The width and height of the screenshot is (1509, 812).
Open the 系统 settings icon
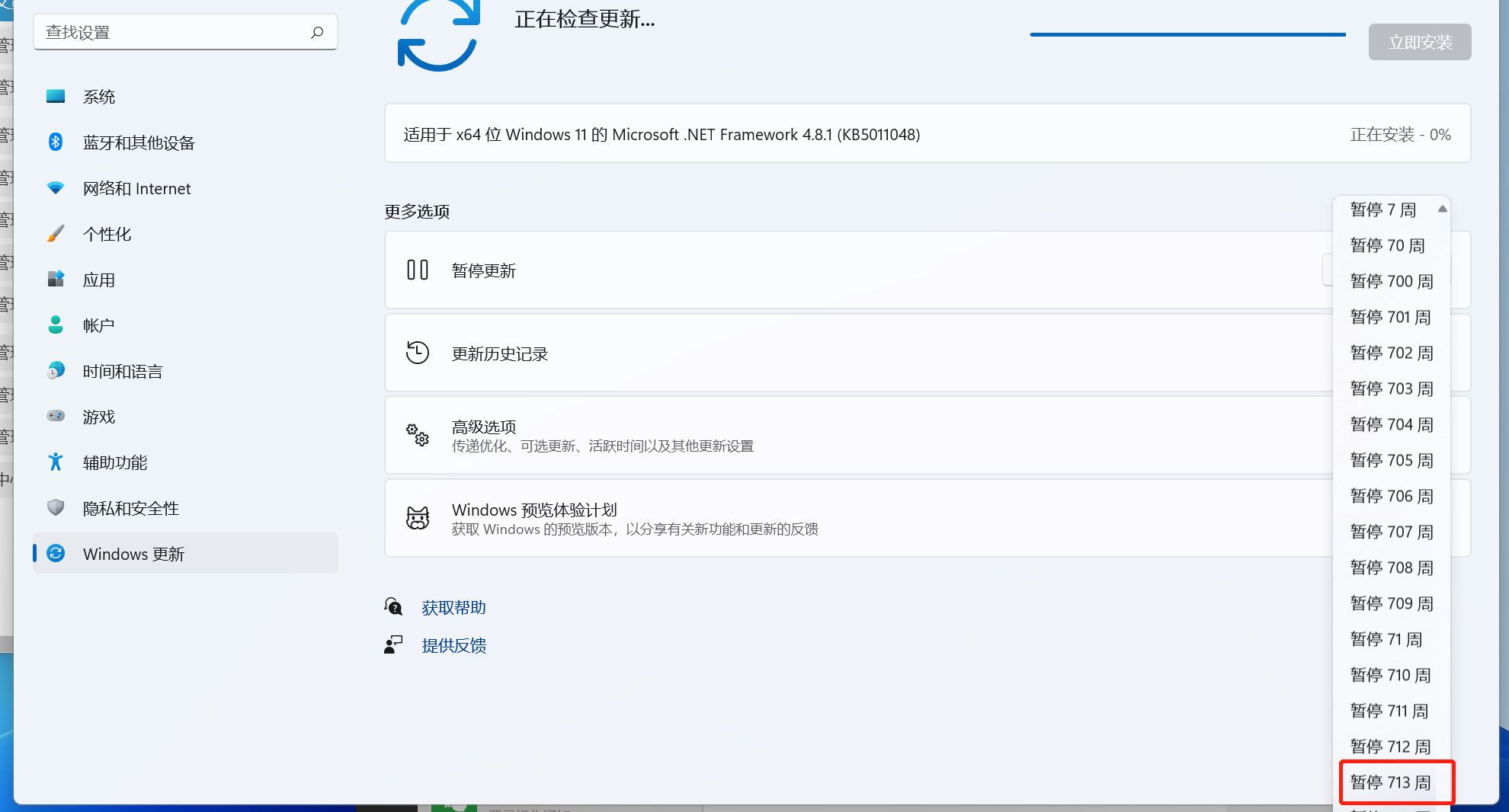click(56, 96)
